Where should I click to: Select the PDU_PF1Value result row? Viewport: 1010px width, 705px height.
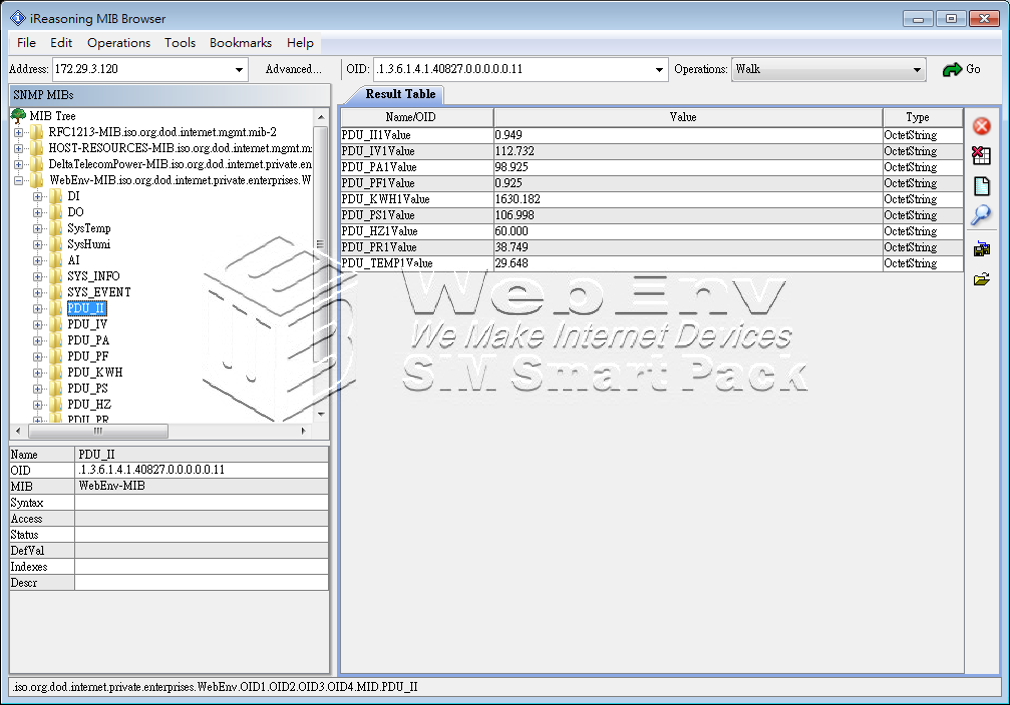tap(652, 183)
